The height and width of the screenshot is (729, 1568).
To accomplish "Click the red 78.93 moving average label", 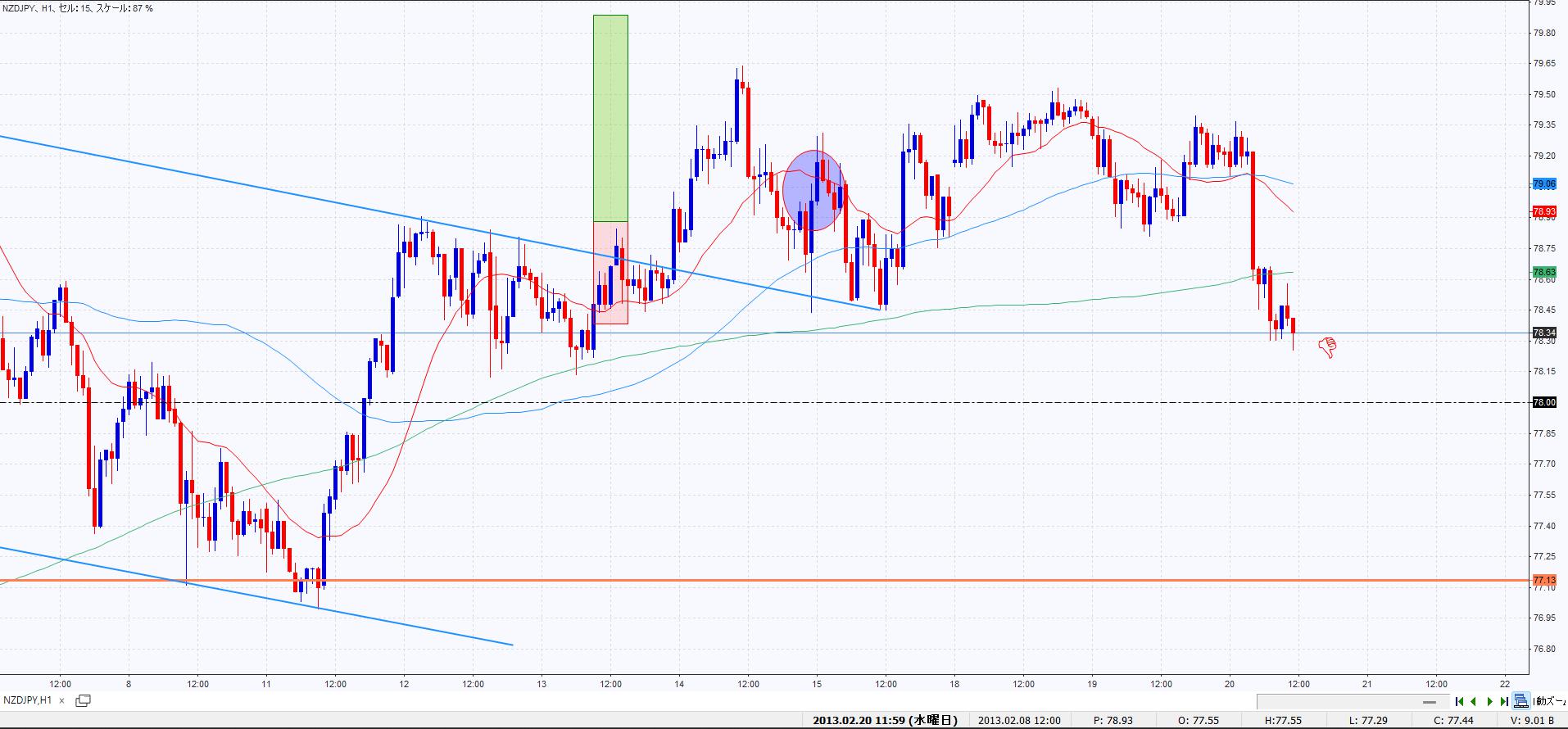I will pyautogui.click(x=1543, y=211).
